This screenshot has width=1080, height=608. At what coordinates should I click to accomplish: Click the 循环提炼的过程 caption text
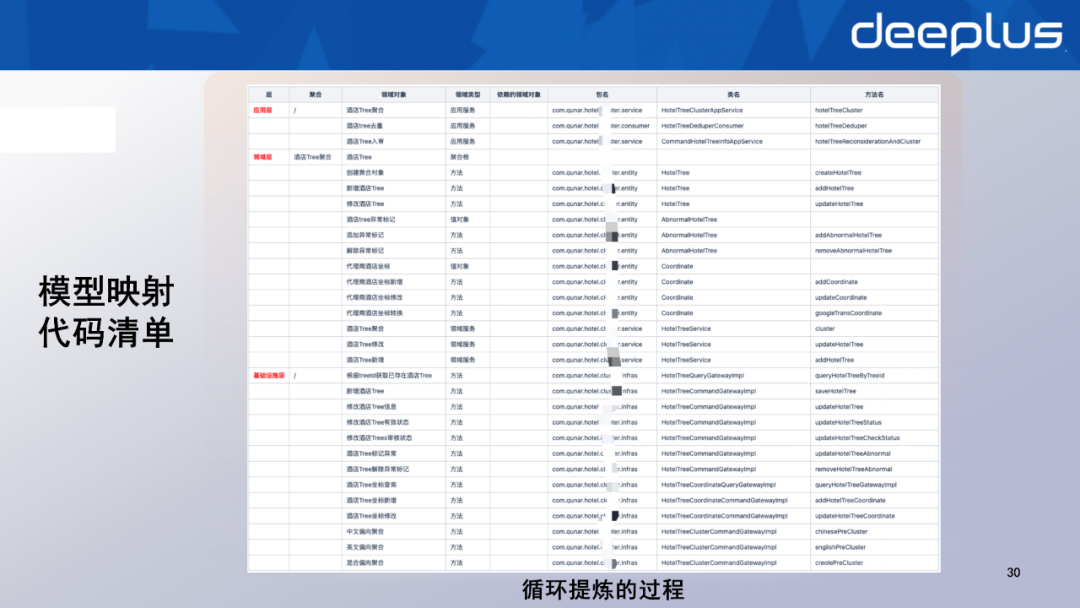[603, 589]
